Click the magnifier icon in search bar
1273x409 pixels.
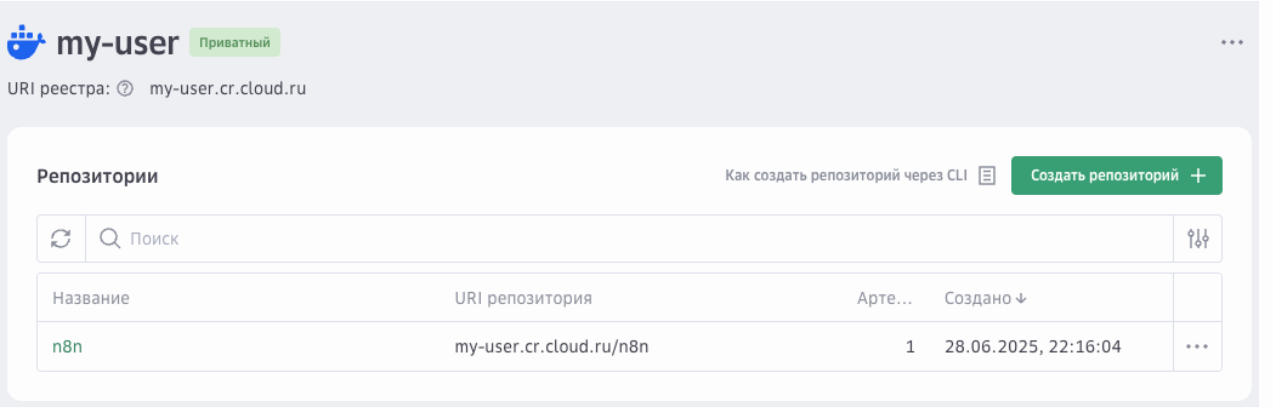(110, 239)
